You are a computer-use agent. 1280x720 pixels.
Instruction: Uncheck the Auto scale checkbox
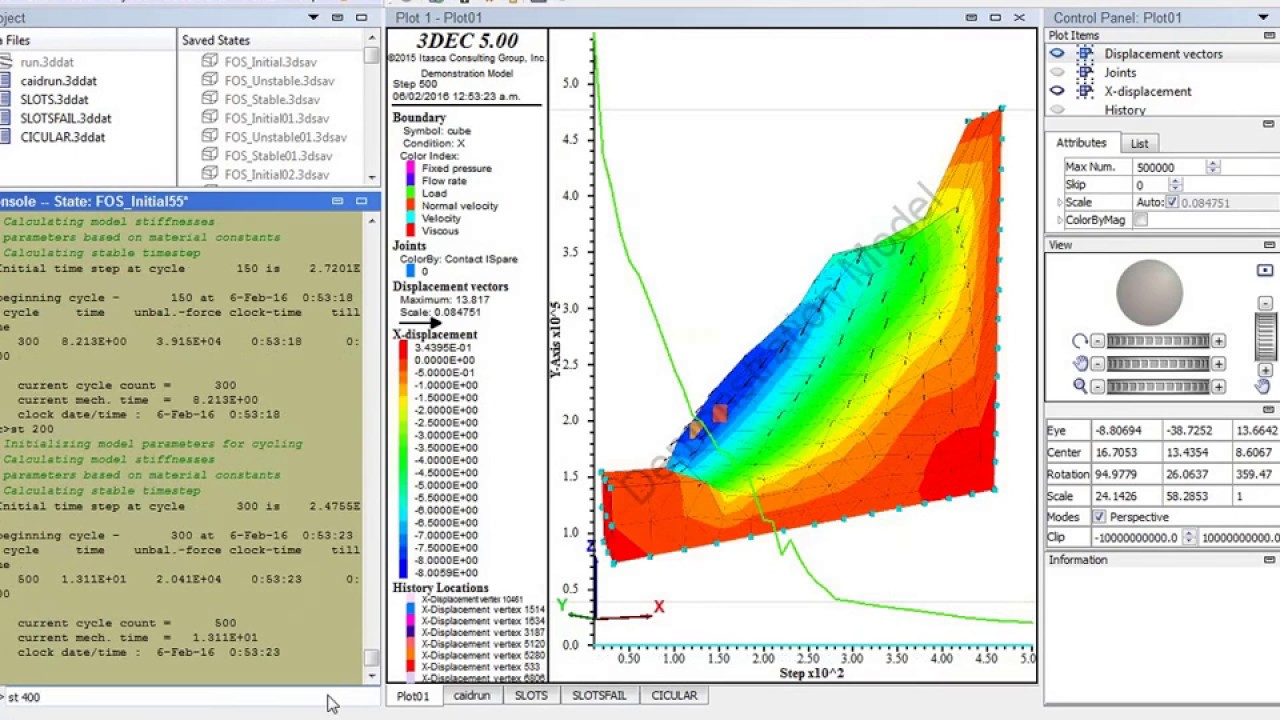point(1172,203)
